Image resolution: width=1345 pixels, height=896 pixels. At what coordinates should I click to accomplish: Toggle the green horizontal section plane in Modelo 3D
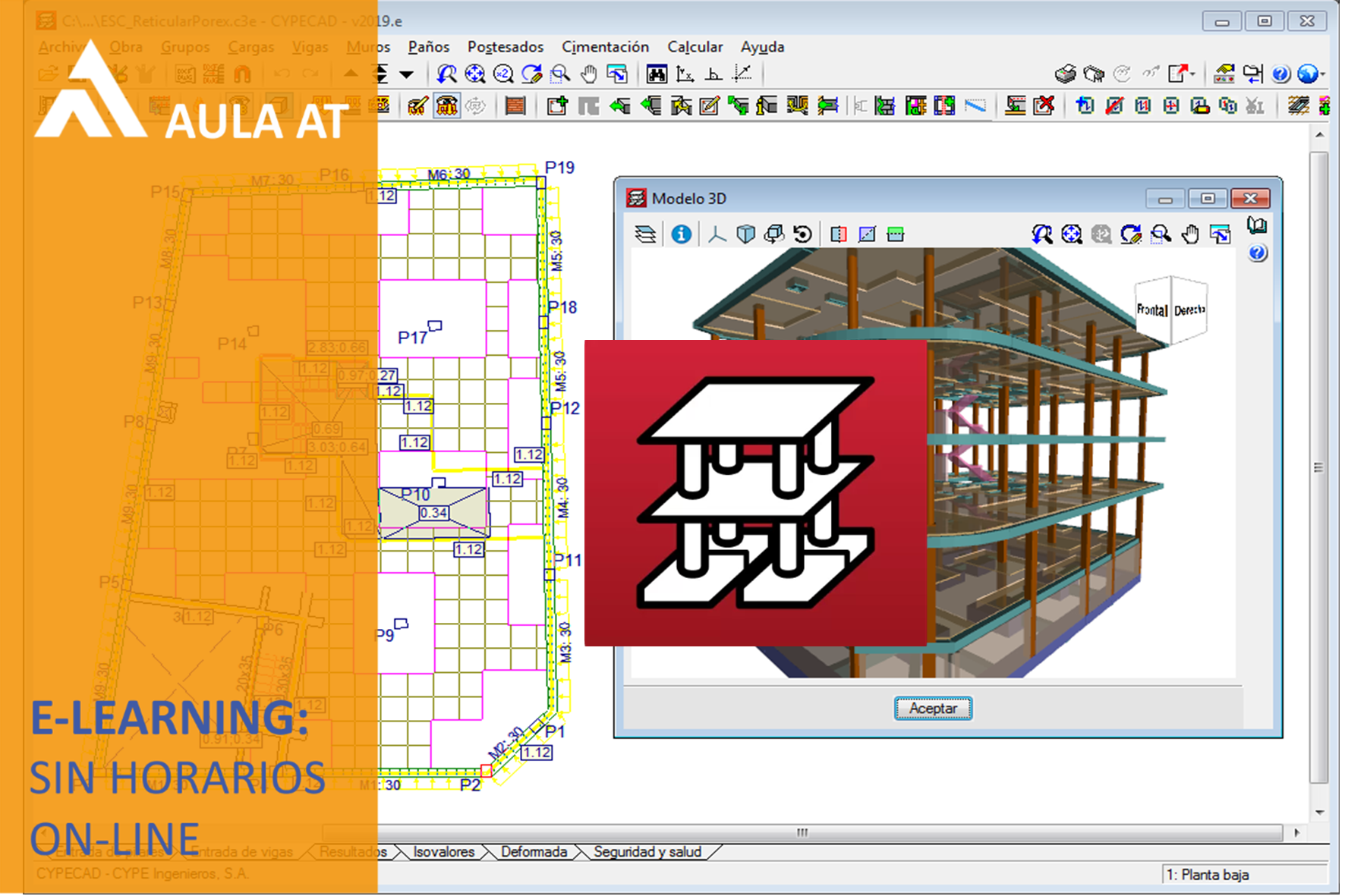point(896,234)
